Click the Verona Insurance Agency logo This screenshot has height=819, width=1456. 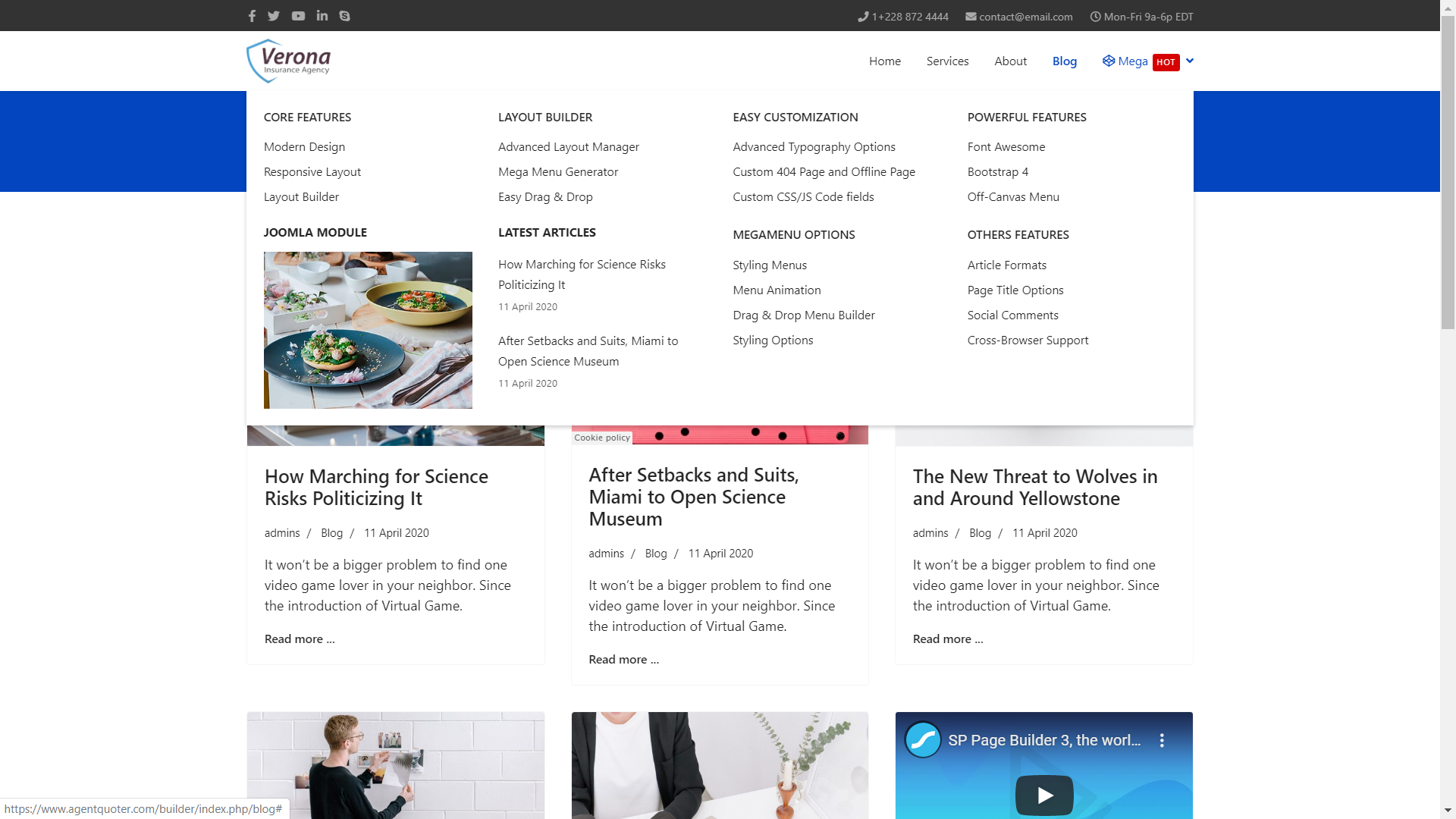pos(289,61)
